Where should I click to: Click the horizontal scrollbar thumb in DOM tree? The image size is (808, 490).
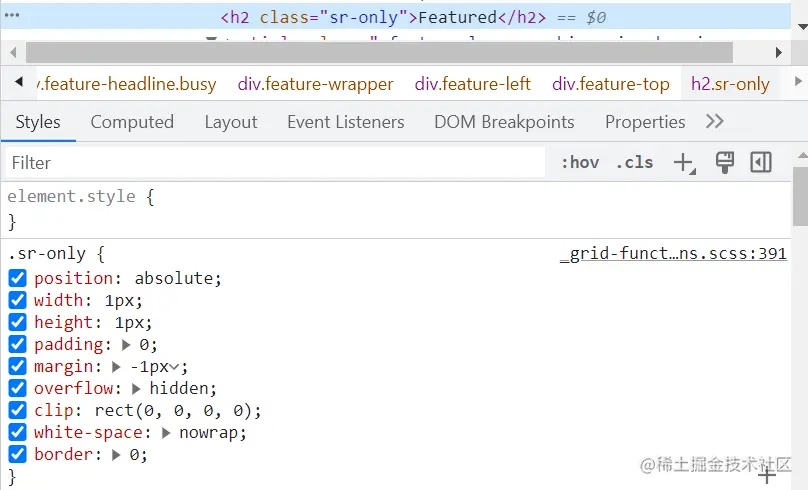tap(379, 53)
